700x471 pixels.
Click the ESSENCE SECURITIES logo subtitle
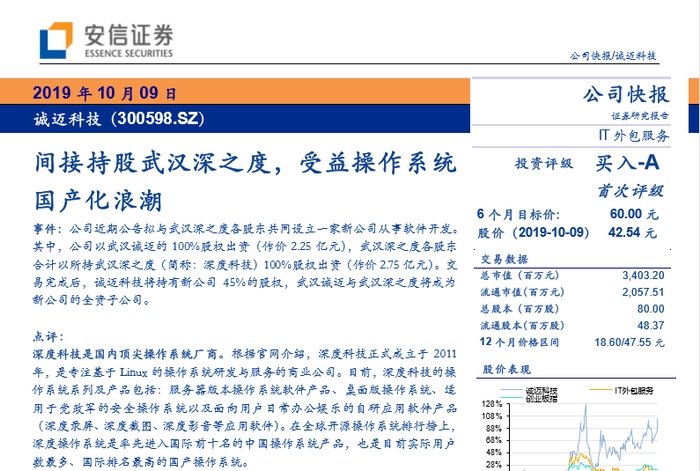129,54
